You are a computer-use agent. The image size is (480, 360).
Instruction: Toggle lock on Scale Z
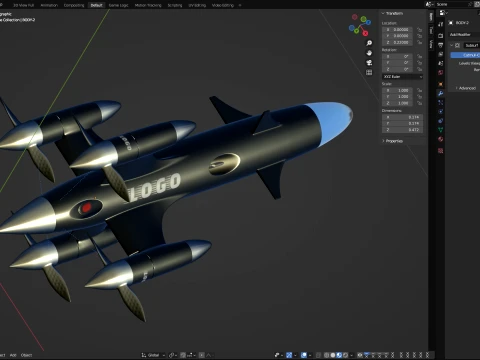[x=419, y=103]
